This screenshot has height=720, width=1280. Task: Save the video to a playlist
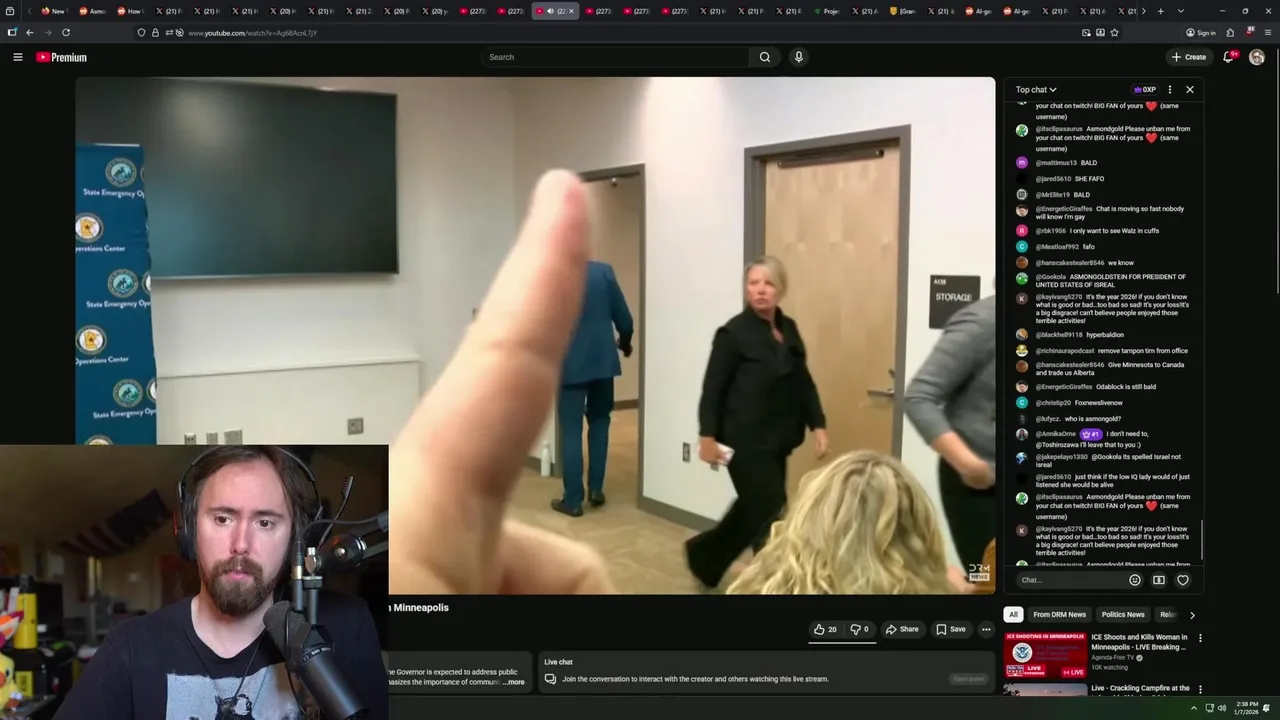point(951,629)
